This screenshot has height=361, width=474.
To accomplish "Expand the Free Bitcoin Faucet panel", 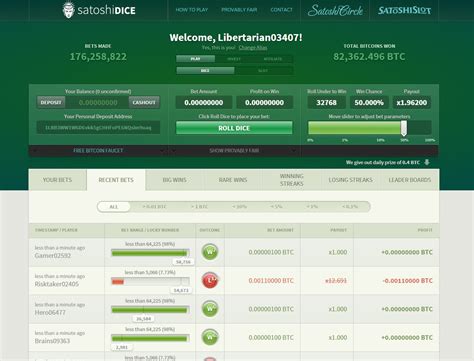I will tap(98, 151).
